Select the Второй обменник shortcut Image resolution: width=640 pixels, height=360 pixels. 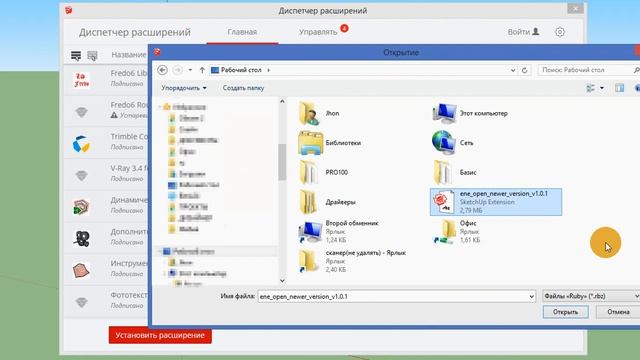tap(339, 231)
